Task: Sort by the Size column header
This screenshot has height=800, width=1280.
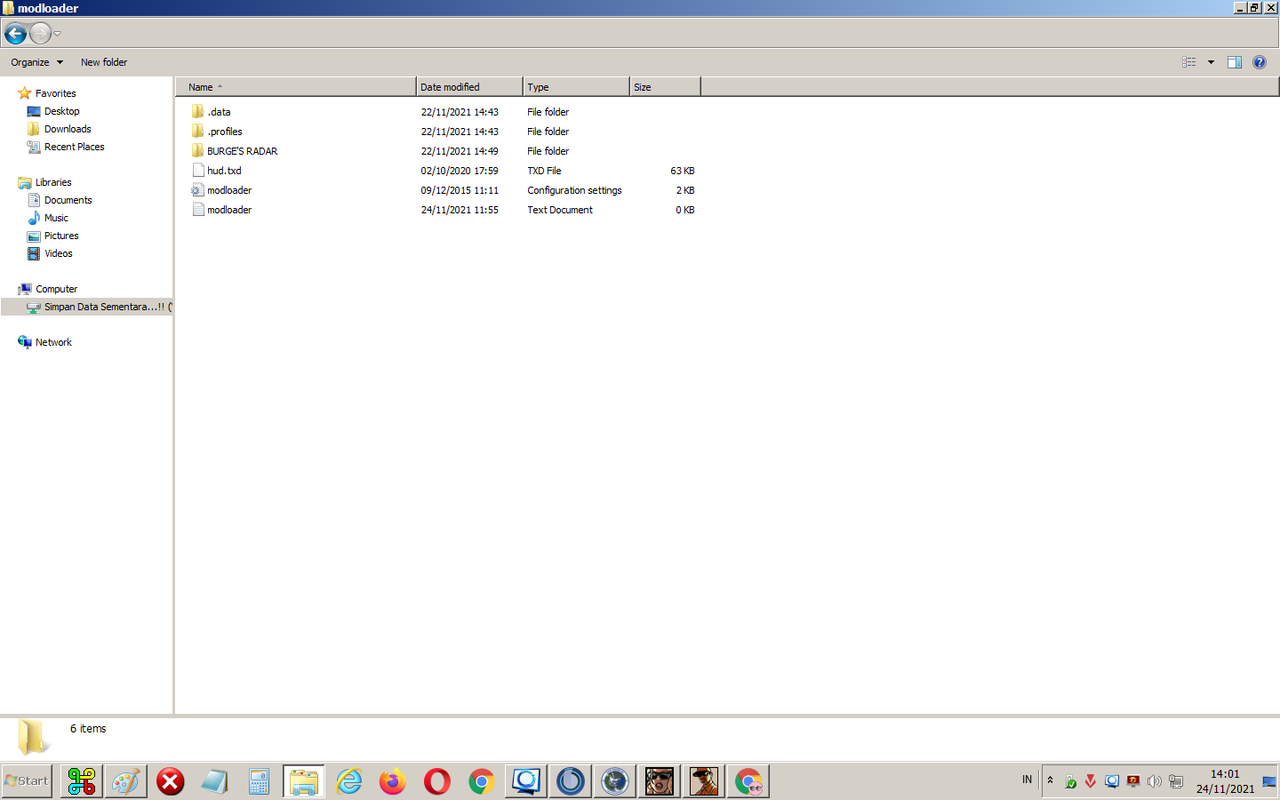Action: (665, 87)
